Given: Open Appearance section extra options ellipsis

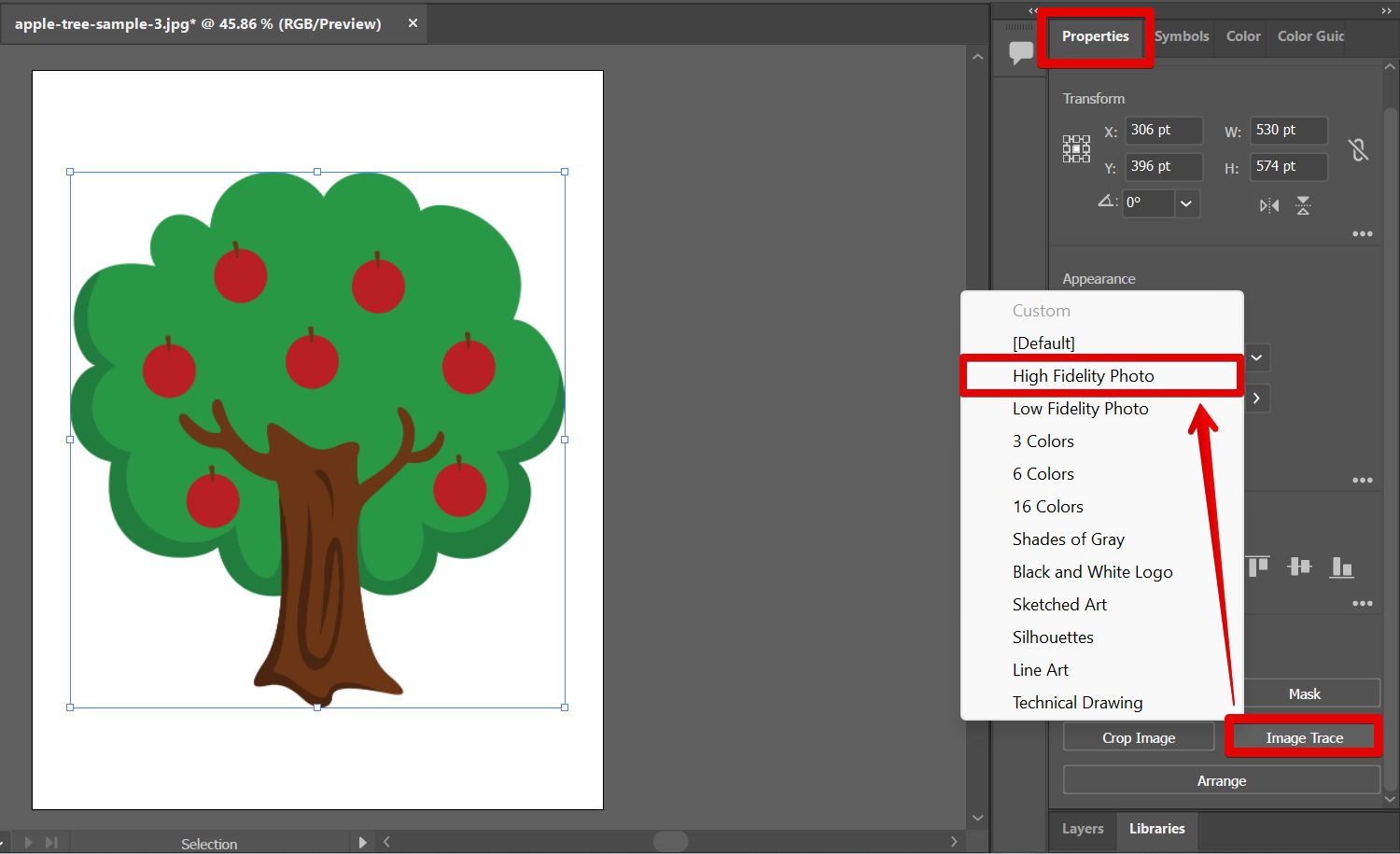Looking at the screenshot, I should point(1362,480).
